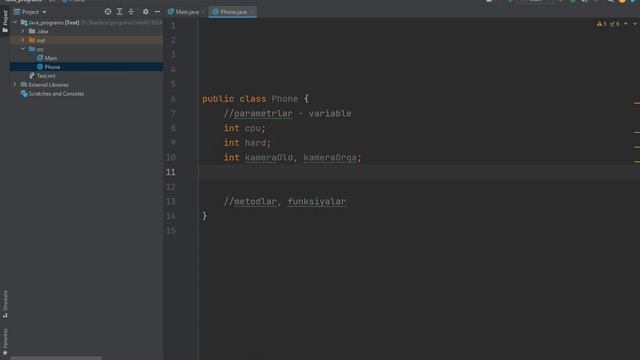
Task: Click line number 11 in gutter
Action: point(171,172)
